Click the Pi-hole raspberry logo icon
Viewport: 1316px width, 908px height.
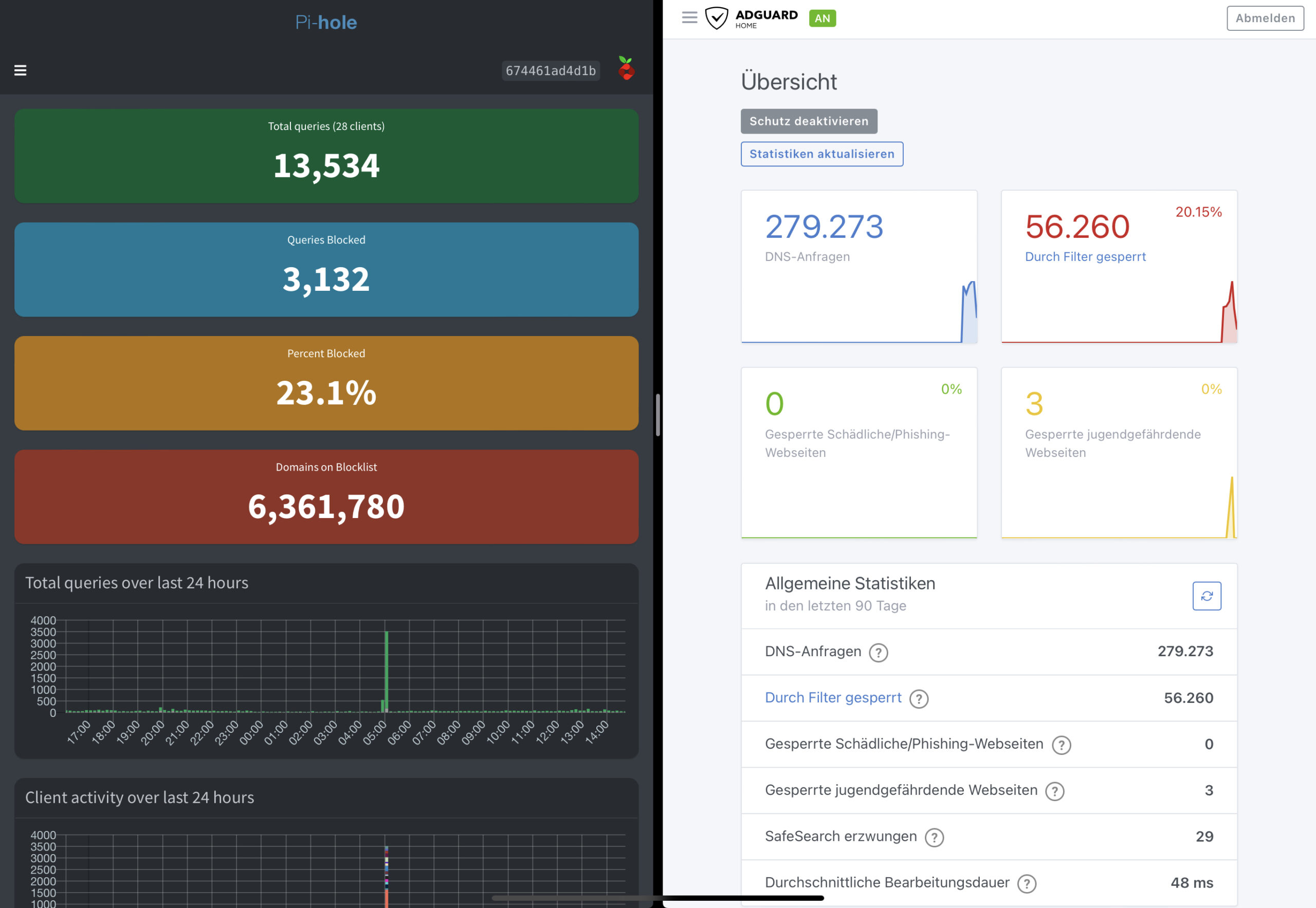coord(626,68)
